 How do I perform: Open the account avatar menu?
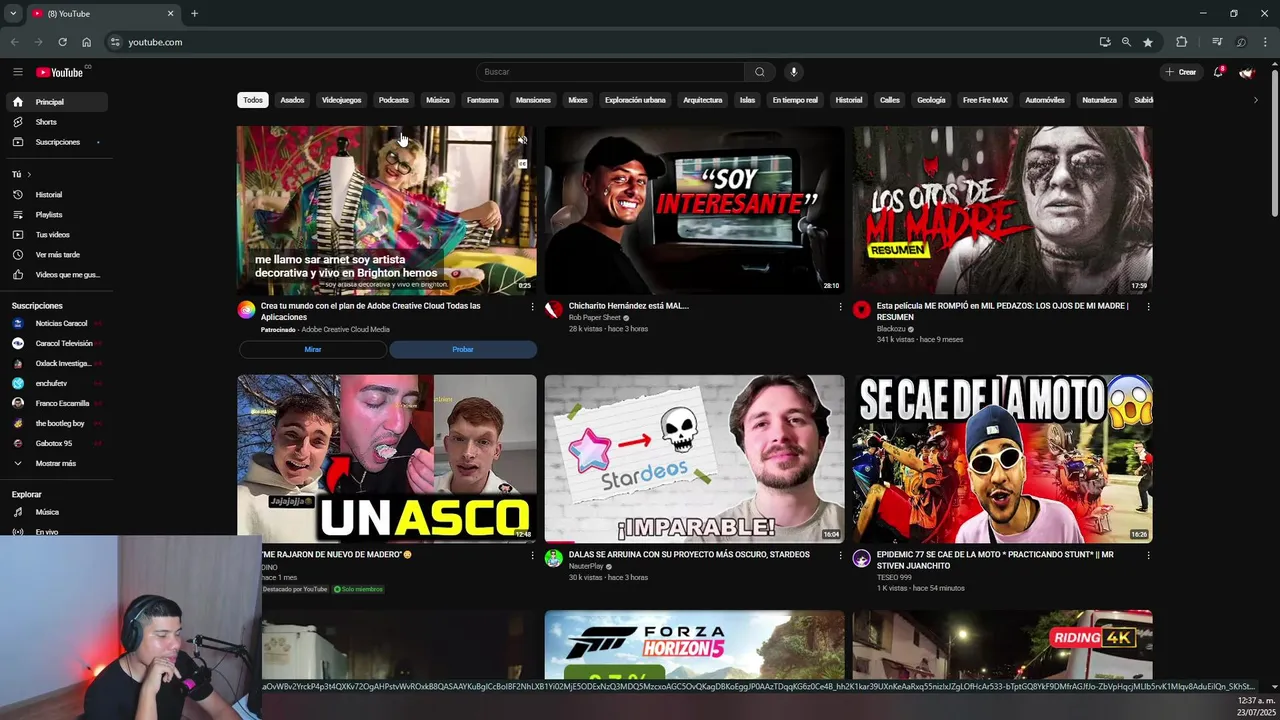[1246, 72]
